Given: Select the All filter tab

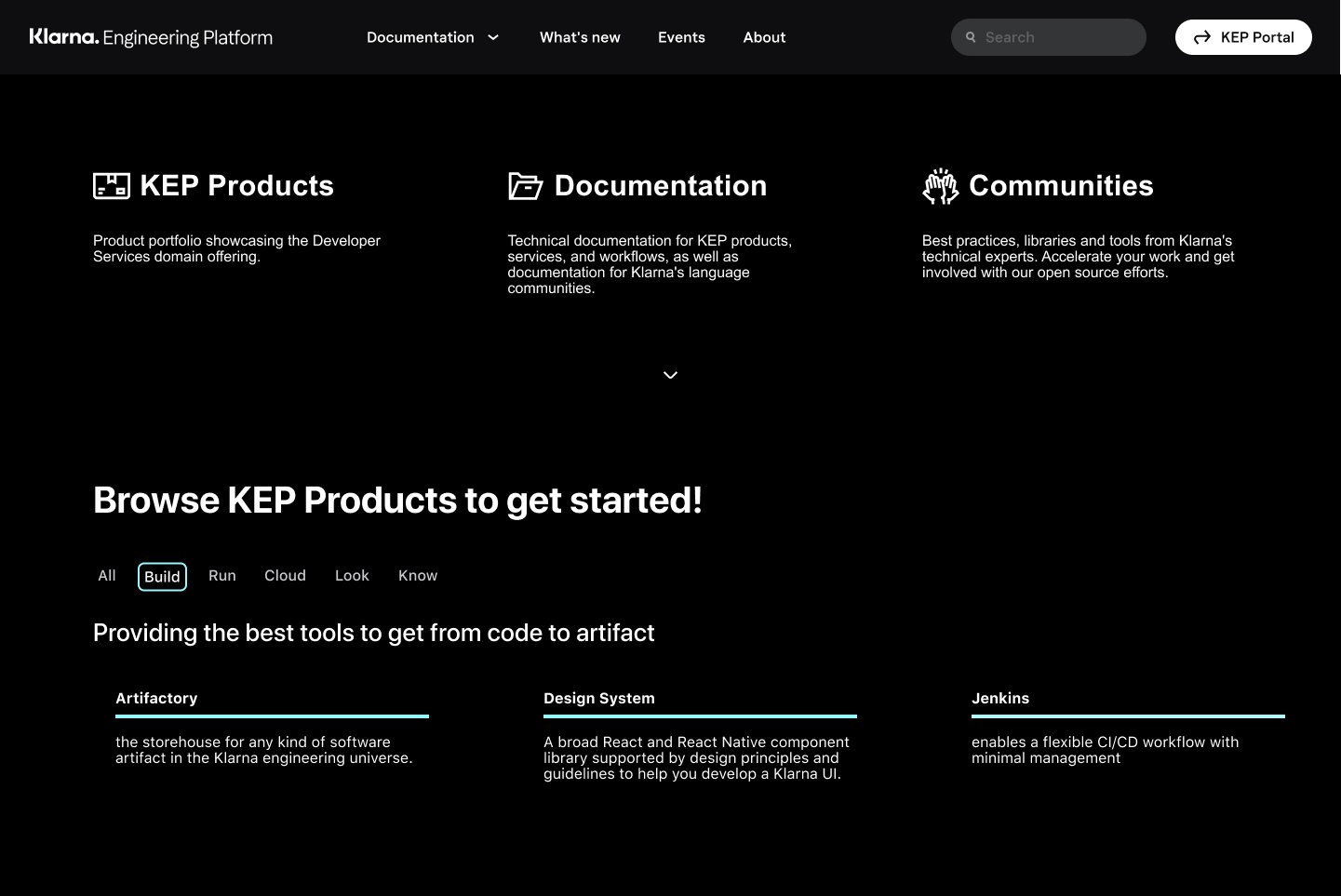Looking at the screenshot, I should 107,576.
